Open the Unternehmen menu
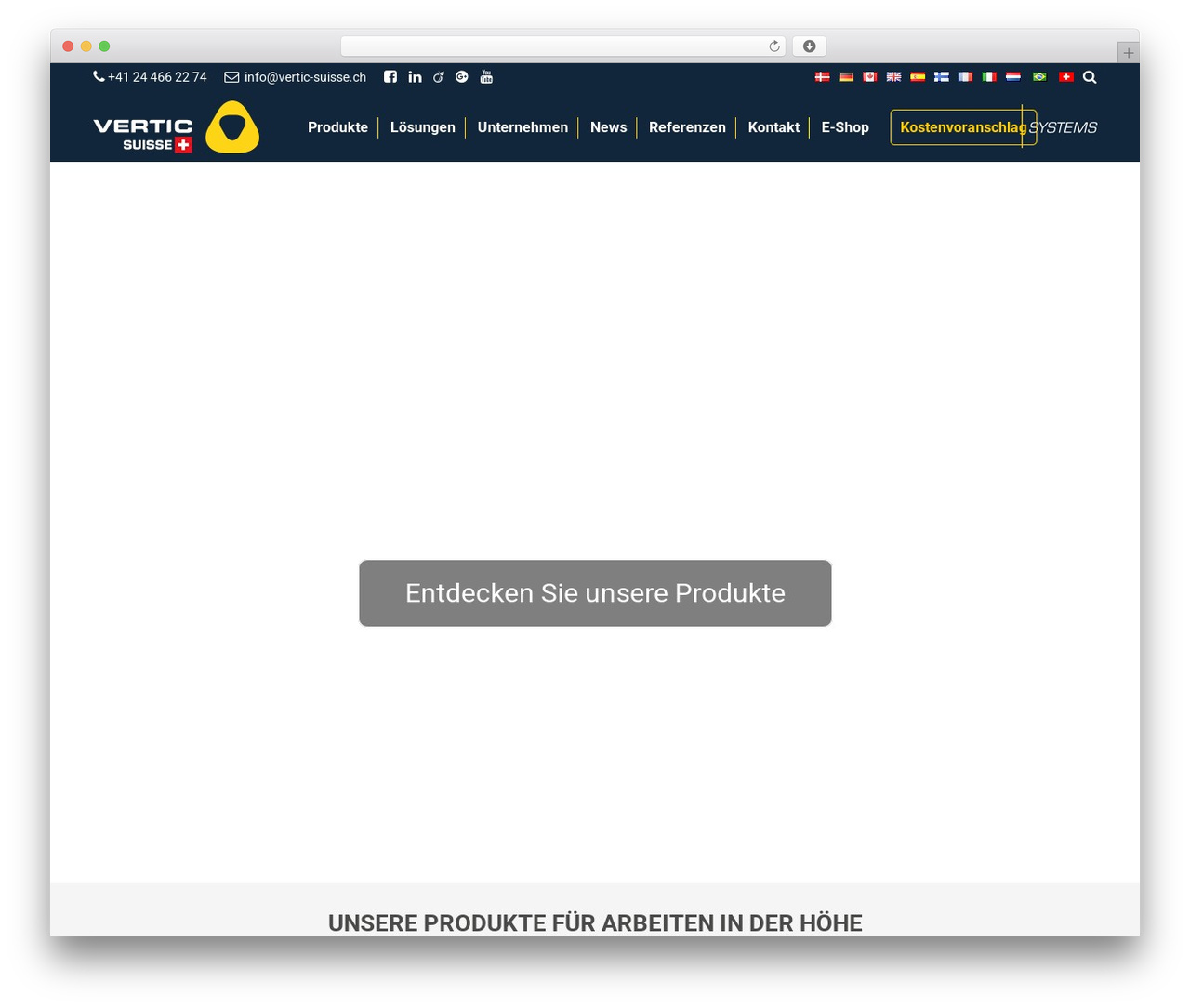The image size is (1190, 1008). click(522, 127)
